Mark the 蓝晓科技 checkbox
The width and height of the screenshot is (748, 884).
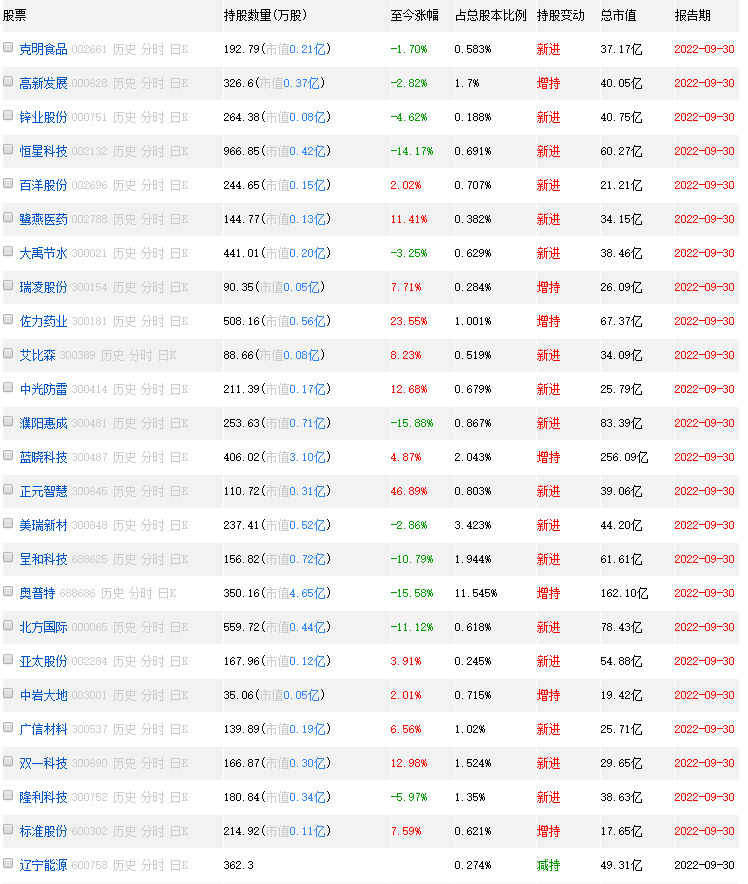[x=8, y=455]
